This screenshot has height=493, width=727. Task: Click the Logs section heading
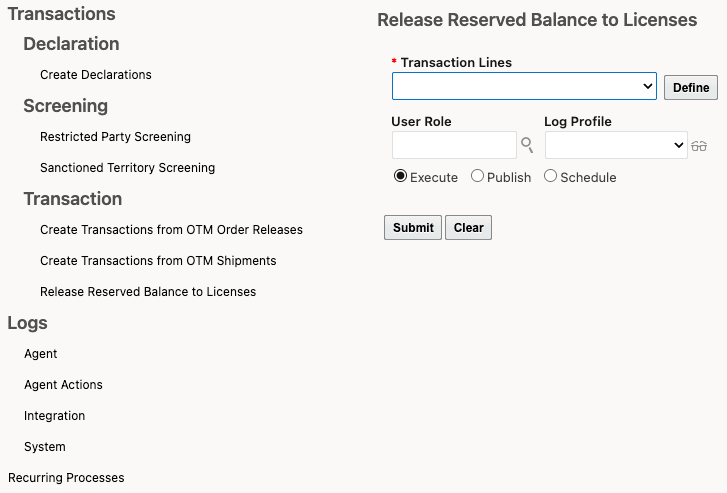click(x=27, y=323)
